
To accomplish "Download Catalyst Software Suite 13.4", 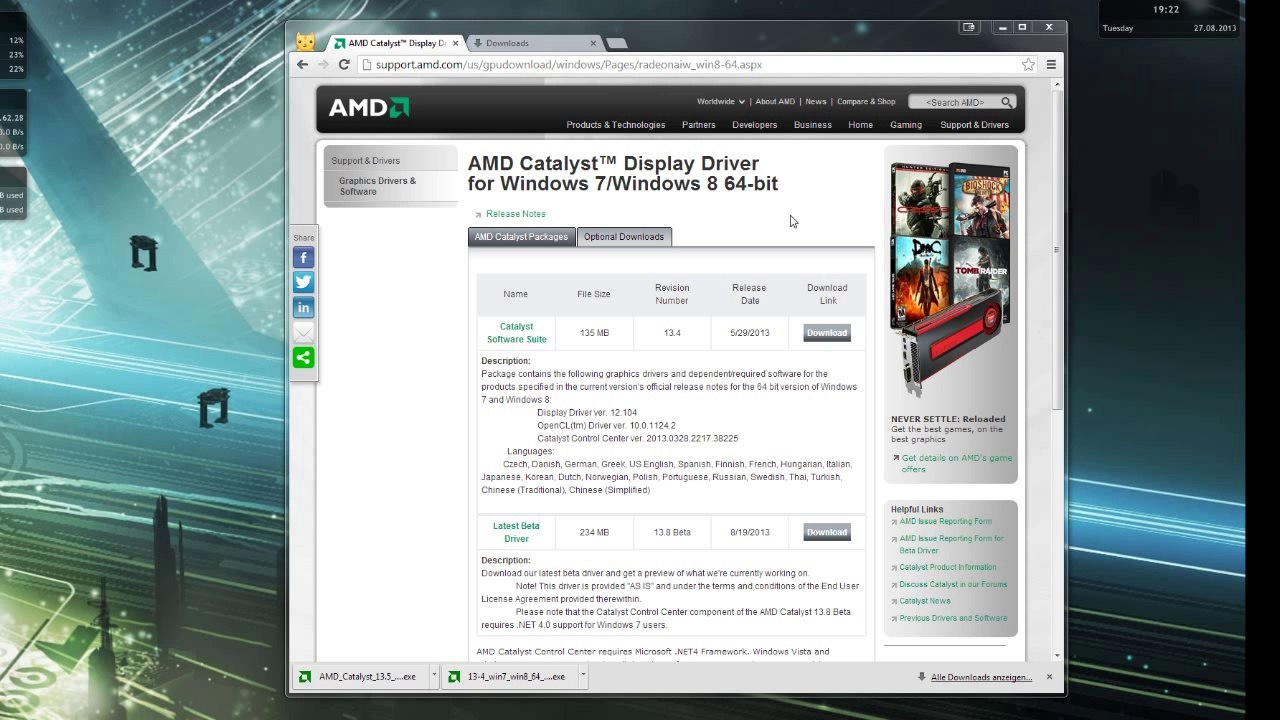I will (x=827, y=333).
